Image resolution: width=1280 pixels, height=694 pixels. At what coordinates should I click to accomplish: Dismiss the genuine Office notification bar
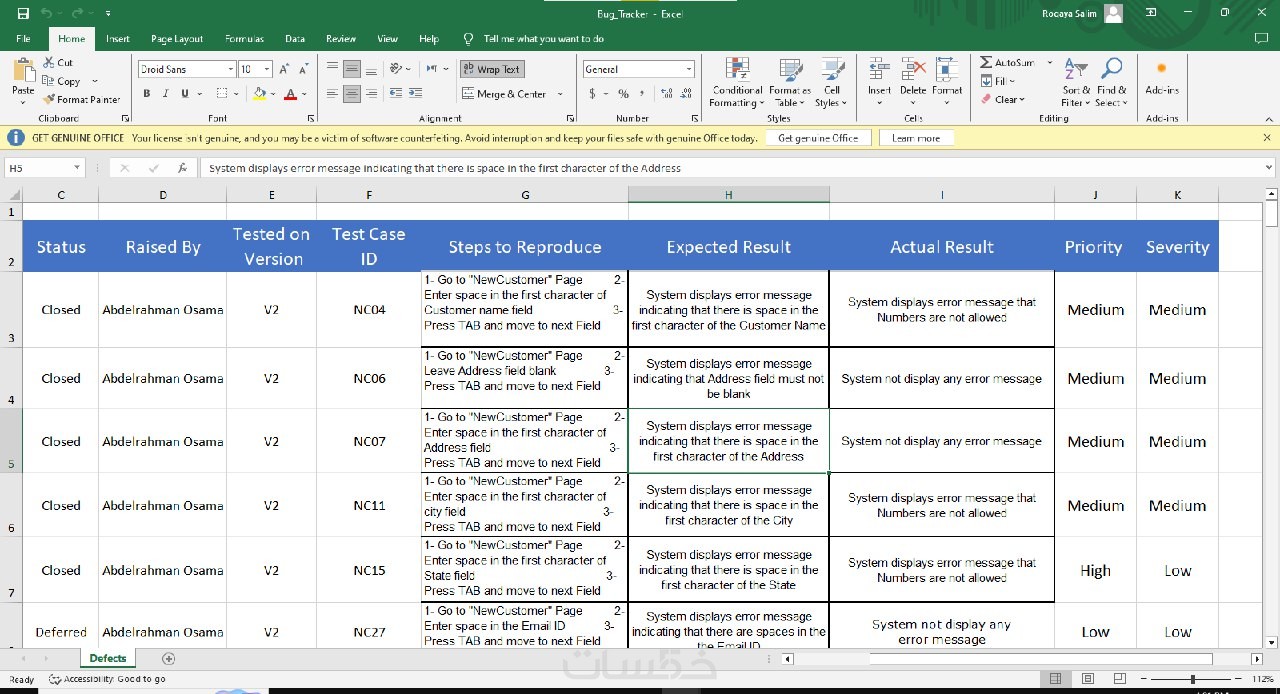pos(1267,138)
